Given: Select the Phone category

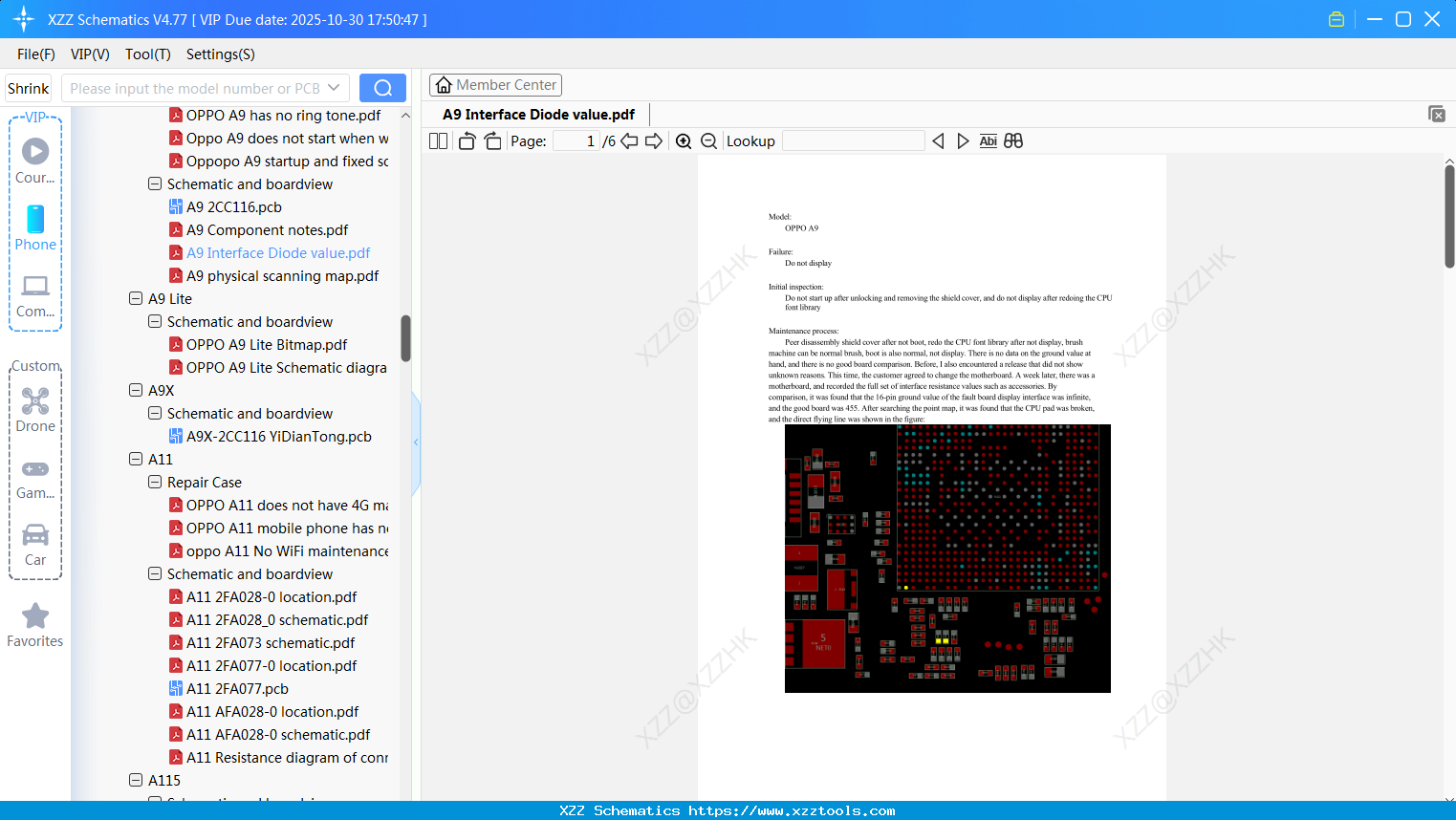Looking at the screenshot, I should pyautogui.click(x=35, y=228).
